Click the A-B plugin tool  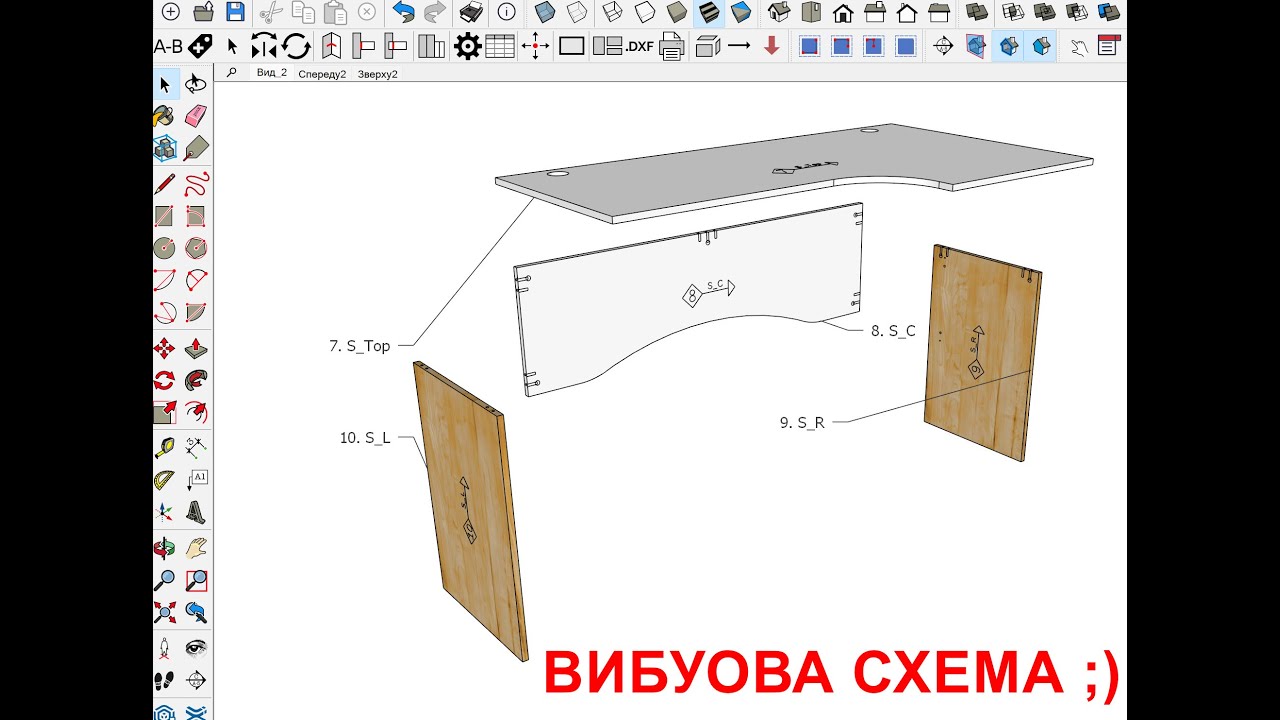[x=168, y=46]
